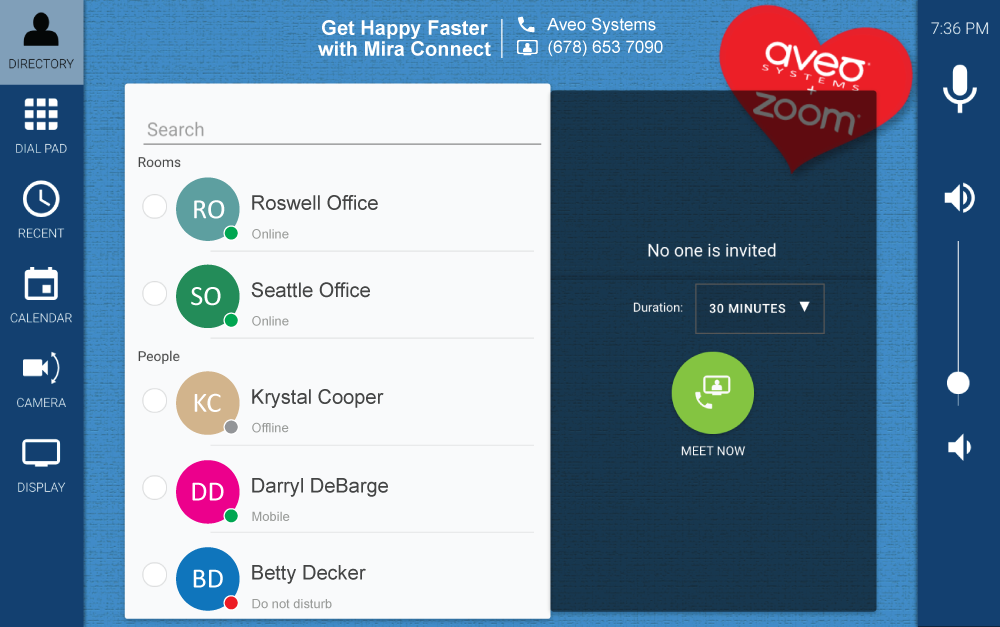Click Betty Decker's BD avatar
This screenshot has width=1000, height=627.
pyautogui.click(x=208, y=579)
